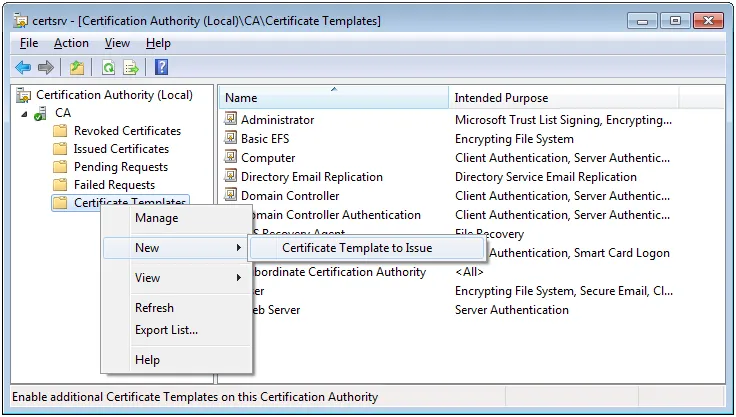Click the Pending Requests folder icon
736x417 pixels.
(x=60, y=167)
